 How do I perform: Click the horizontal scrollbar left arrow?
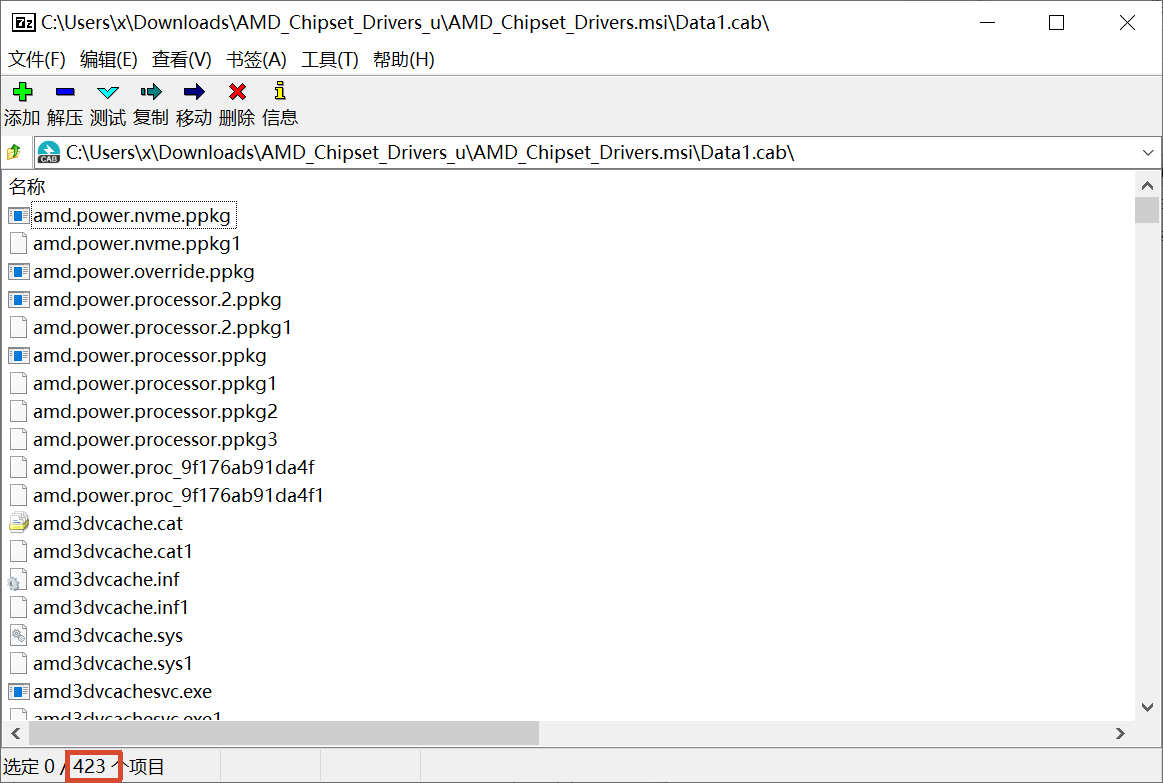click(x=15, y=733)
